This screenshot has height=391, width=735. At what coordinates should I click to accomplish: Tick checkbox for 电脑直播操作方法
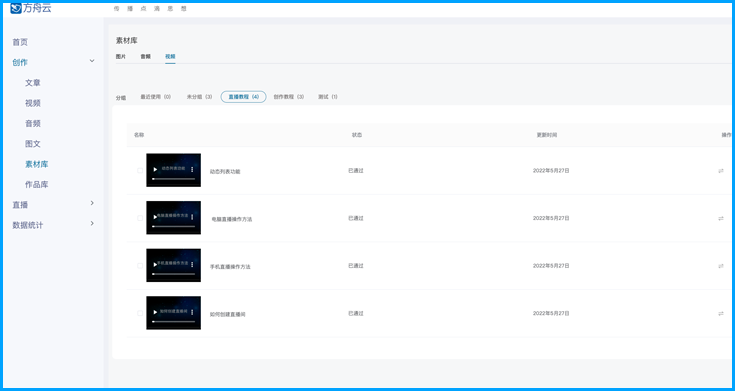[140, 218]
